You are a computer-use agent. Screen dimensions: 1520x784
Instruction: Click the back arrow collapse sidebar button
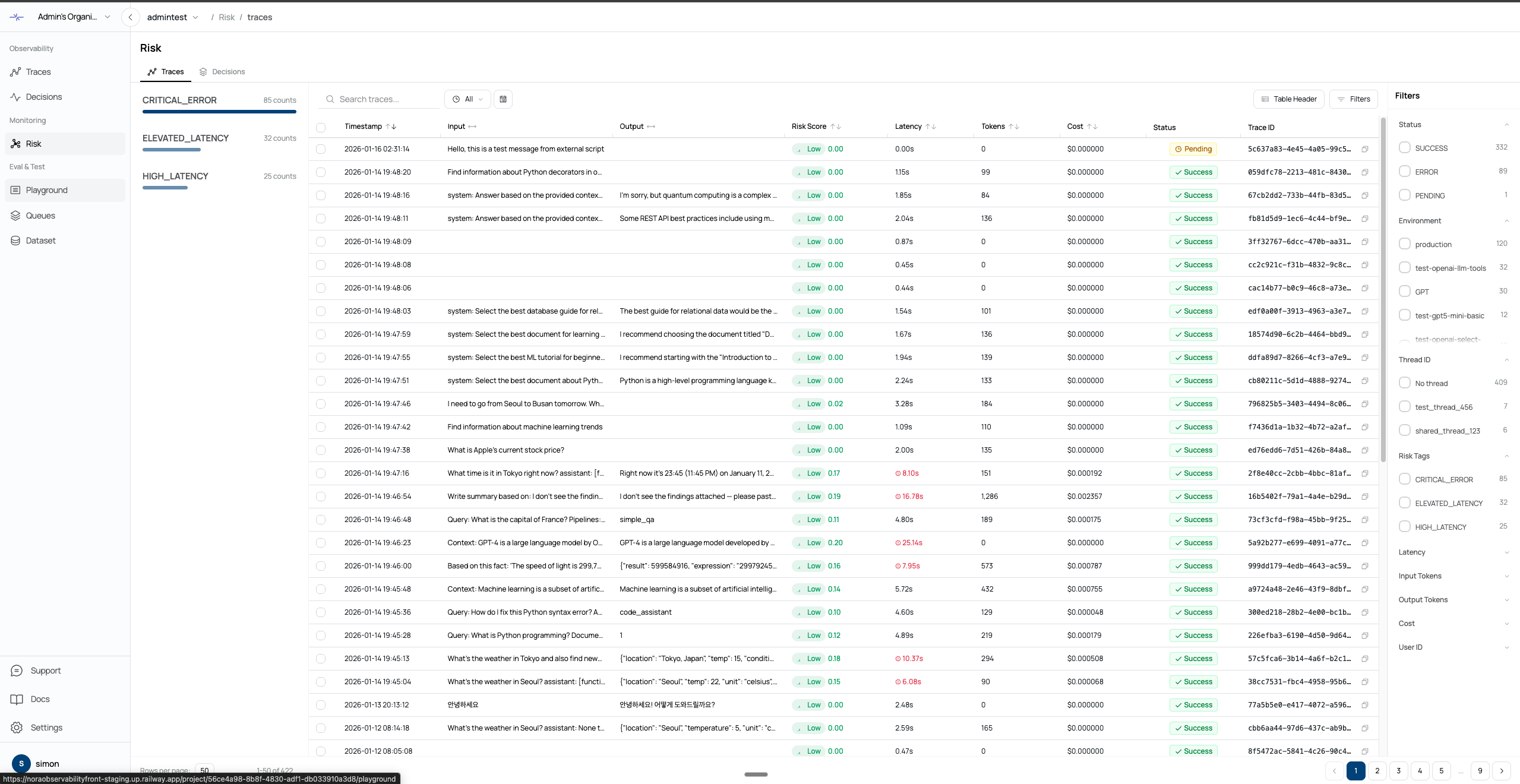point(130,17)
